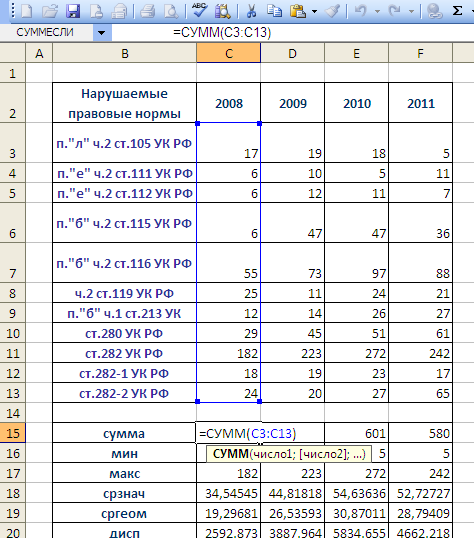Click the Format Painter brush icon
The width and height of the screenshot is (474, 538).
[x=332, y=11]
